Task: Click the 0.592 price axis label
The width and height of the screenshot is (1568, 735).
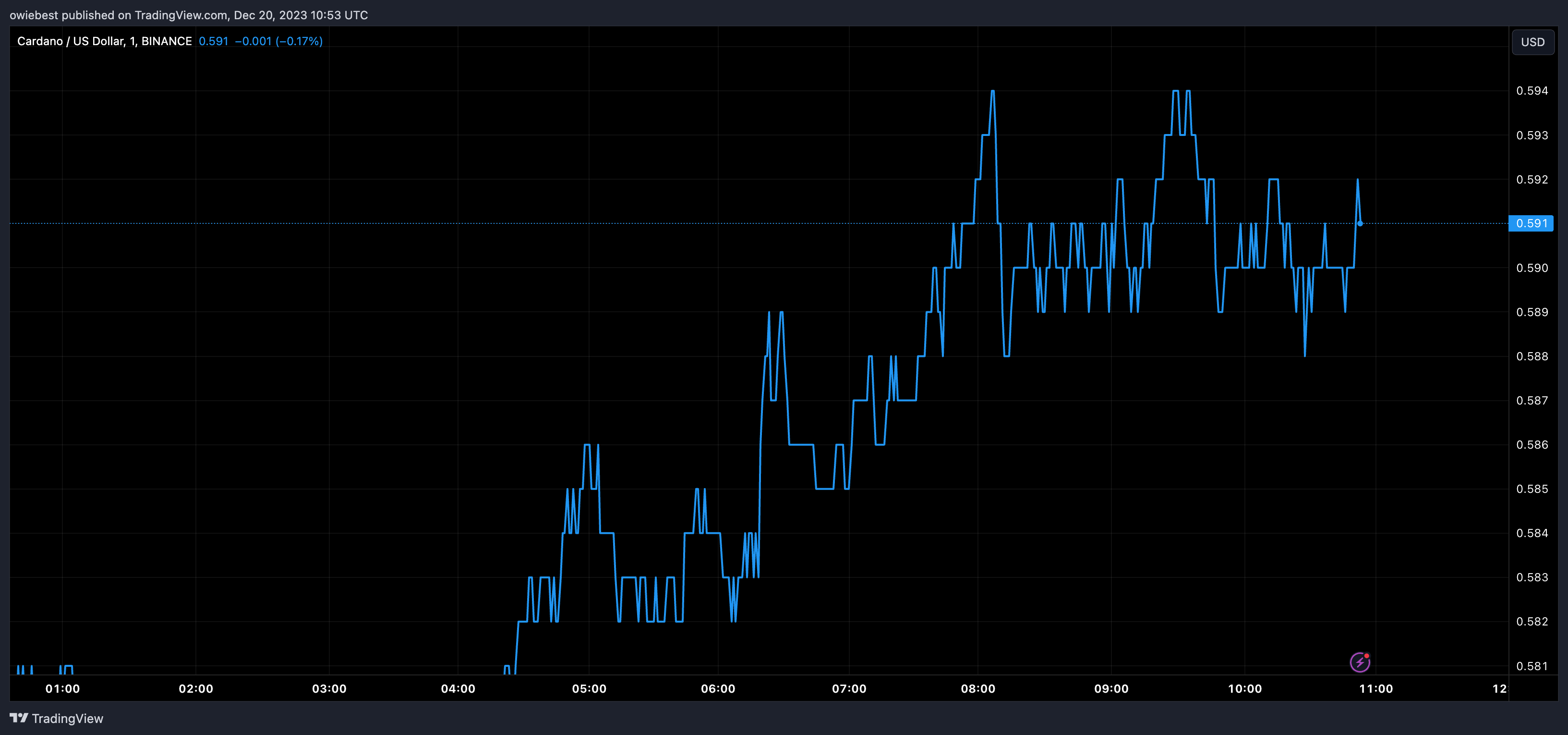Action: pyautogui.click(x=1532, y=180)
